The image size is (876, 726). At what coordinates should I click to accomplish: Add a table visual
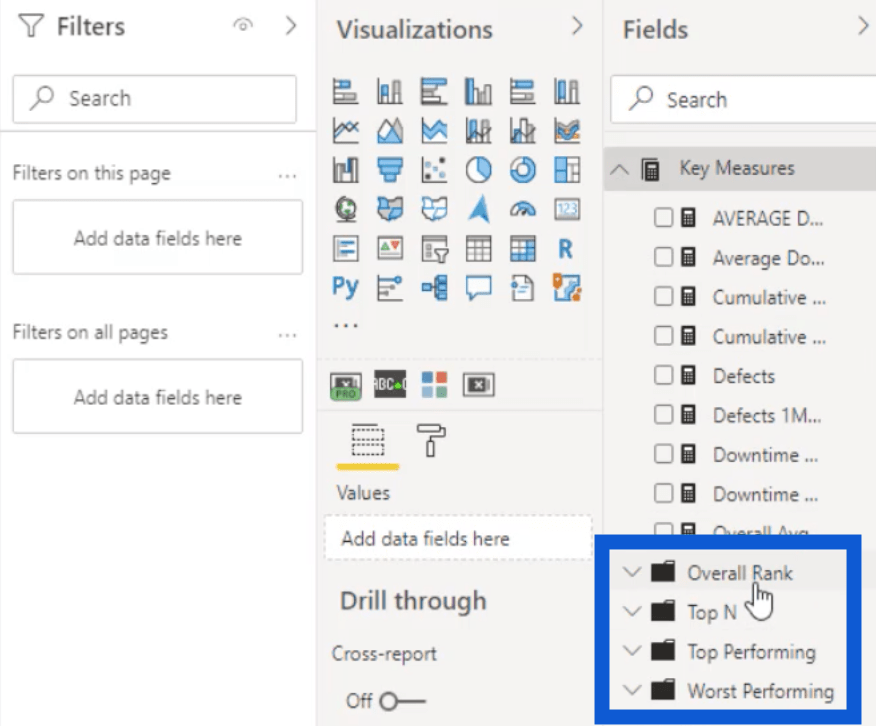click(x=478, y=249)
